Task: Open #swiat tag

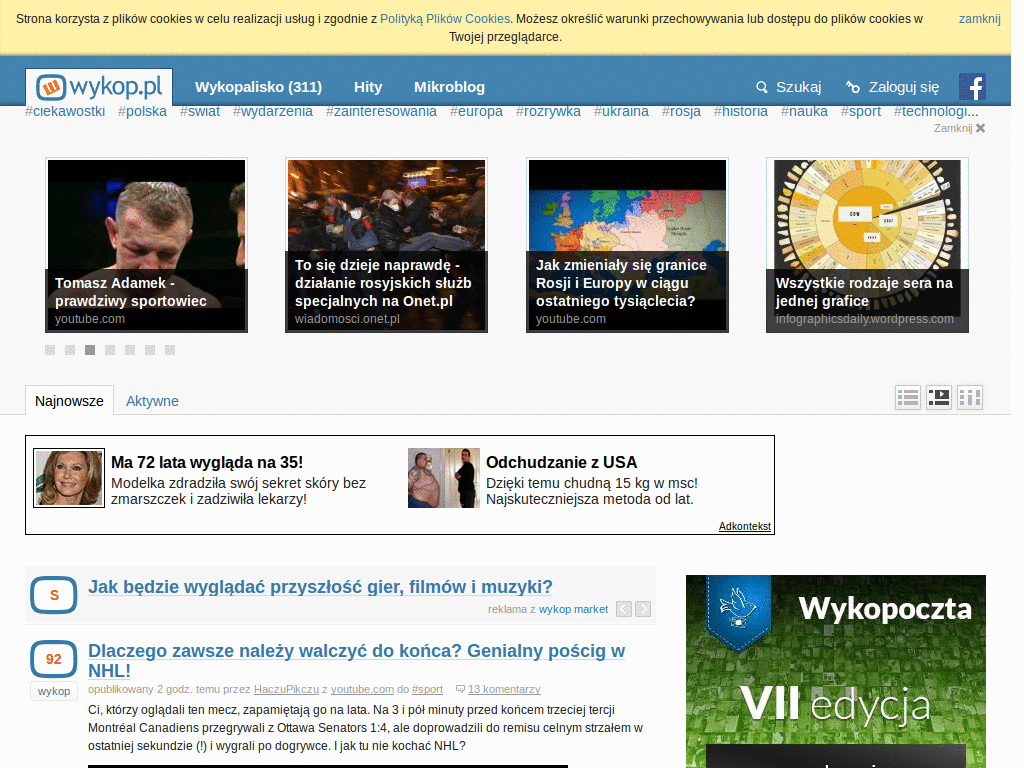Action: click(200, 112)
